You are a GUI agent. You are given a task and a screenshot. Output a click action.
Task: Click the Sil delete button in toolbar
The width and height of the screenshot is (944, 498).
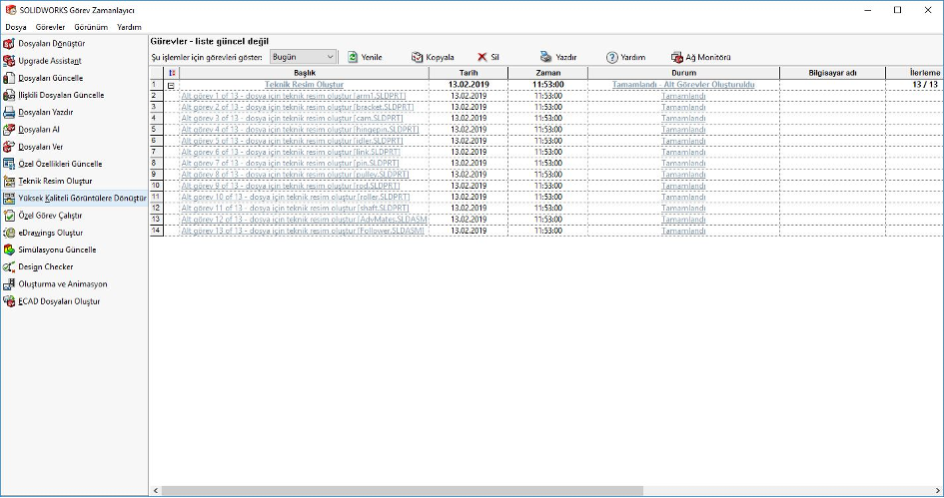pos(487,58)
